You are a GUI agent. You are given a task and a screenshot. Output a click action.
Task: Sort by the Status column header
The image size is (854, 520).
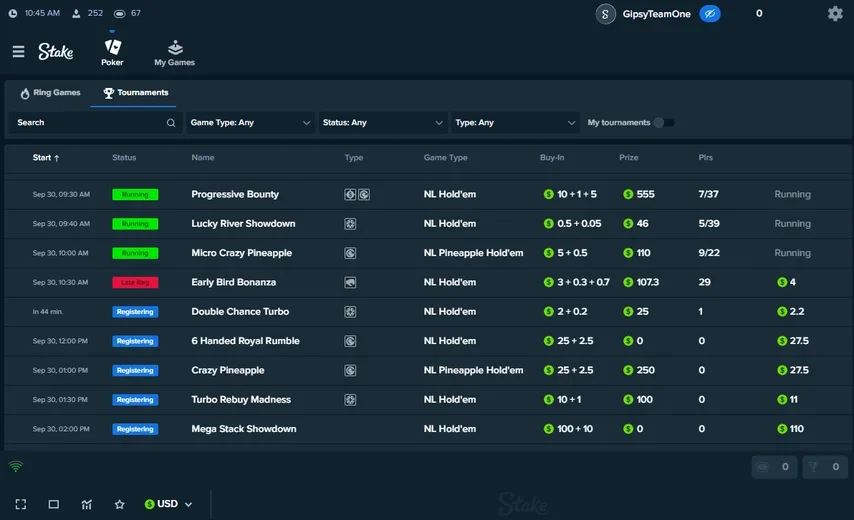click(x=124, y=158)
